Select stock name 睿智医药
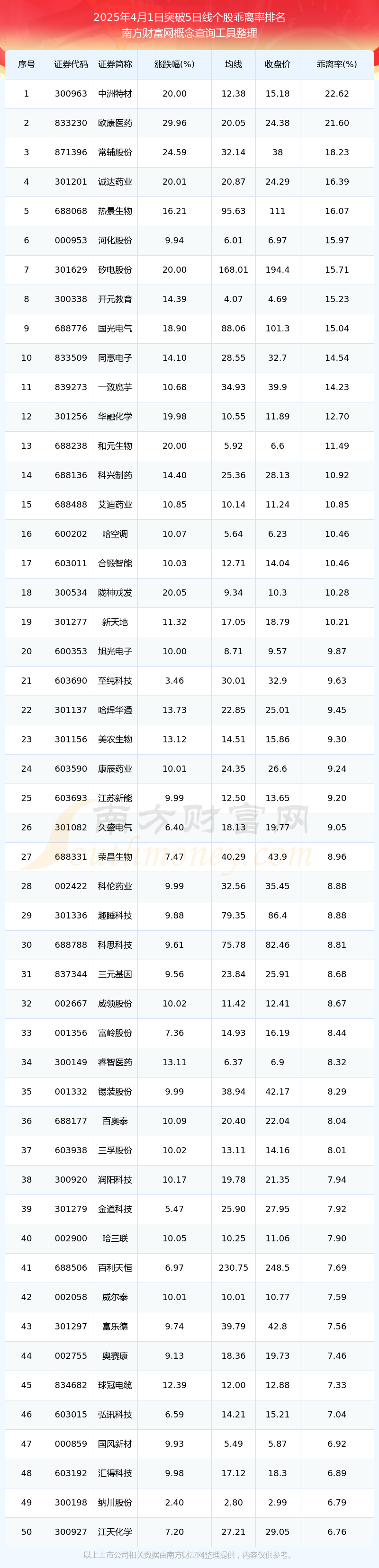The height and width of the screenshot is (1568, 379). (115, 1062)
